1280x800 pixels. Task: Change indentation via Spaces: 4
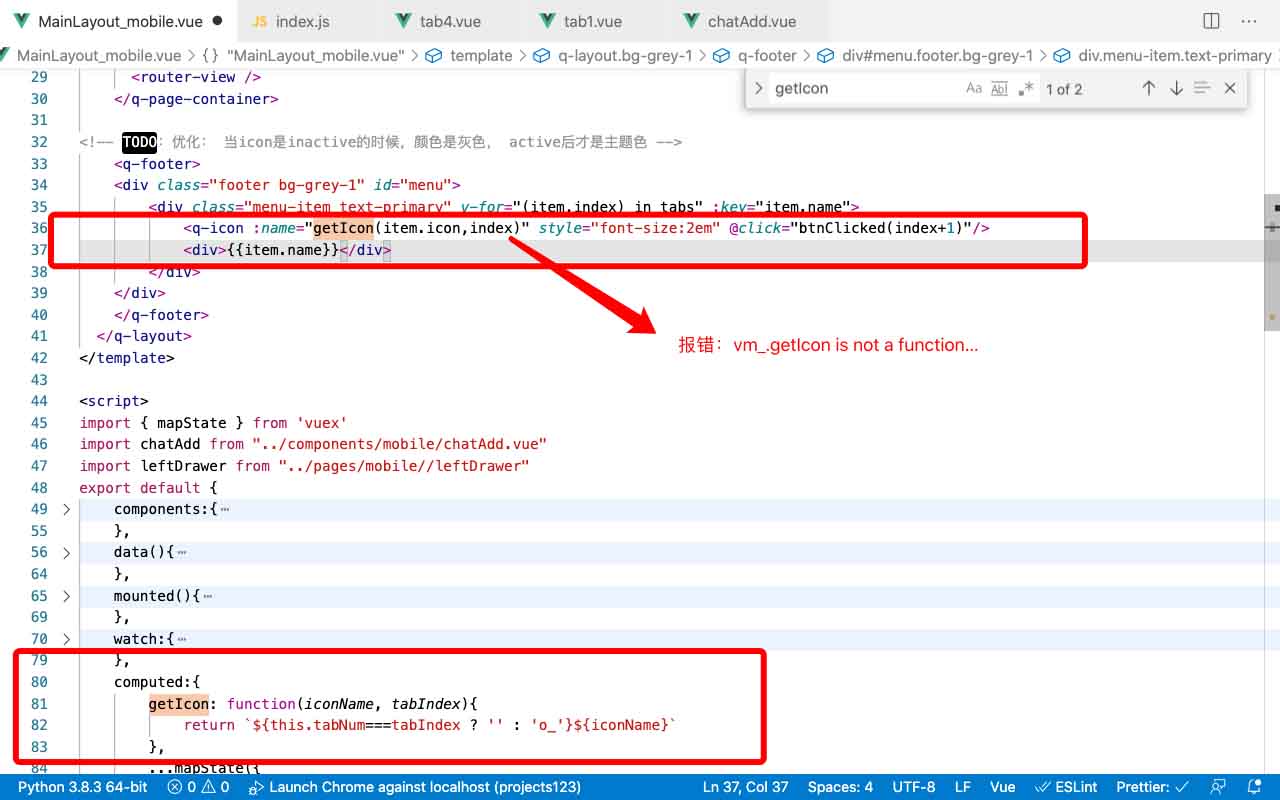(x=840, y=787)
